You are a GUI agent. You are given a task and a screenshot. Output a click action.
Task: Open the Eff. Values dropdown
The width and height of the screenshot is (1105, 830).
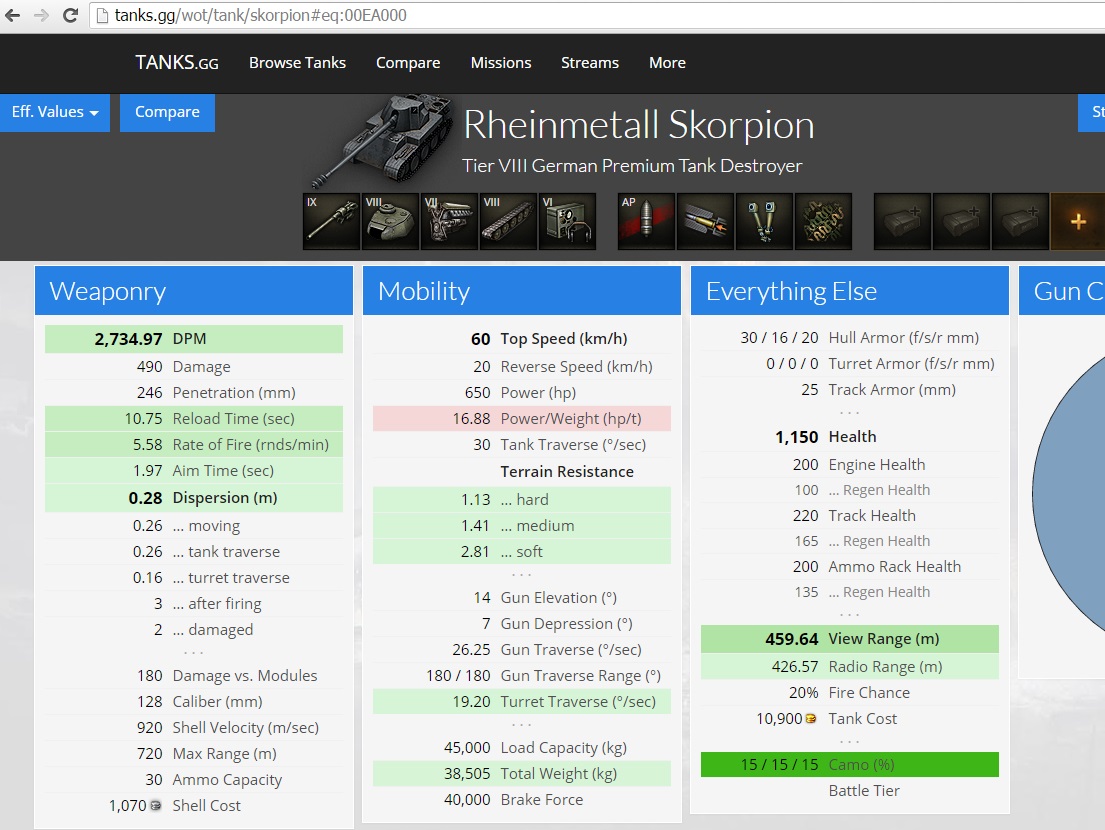pos(55,112)
